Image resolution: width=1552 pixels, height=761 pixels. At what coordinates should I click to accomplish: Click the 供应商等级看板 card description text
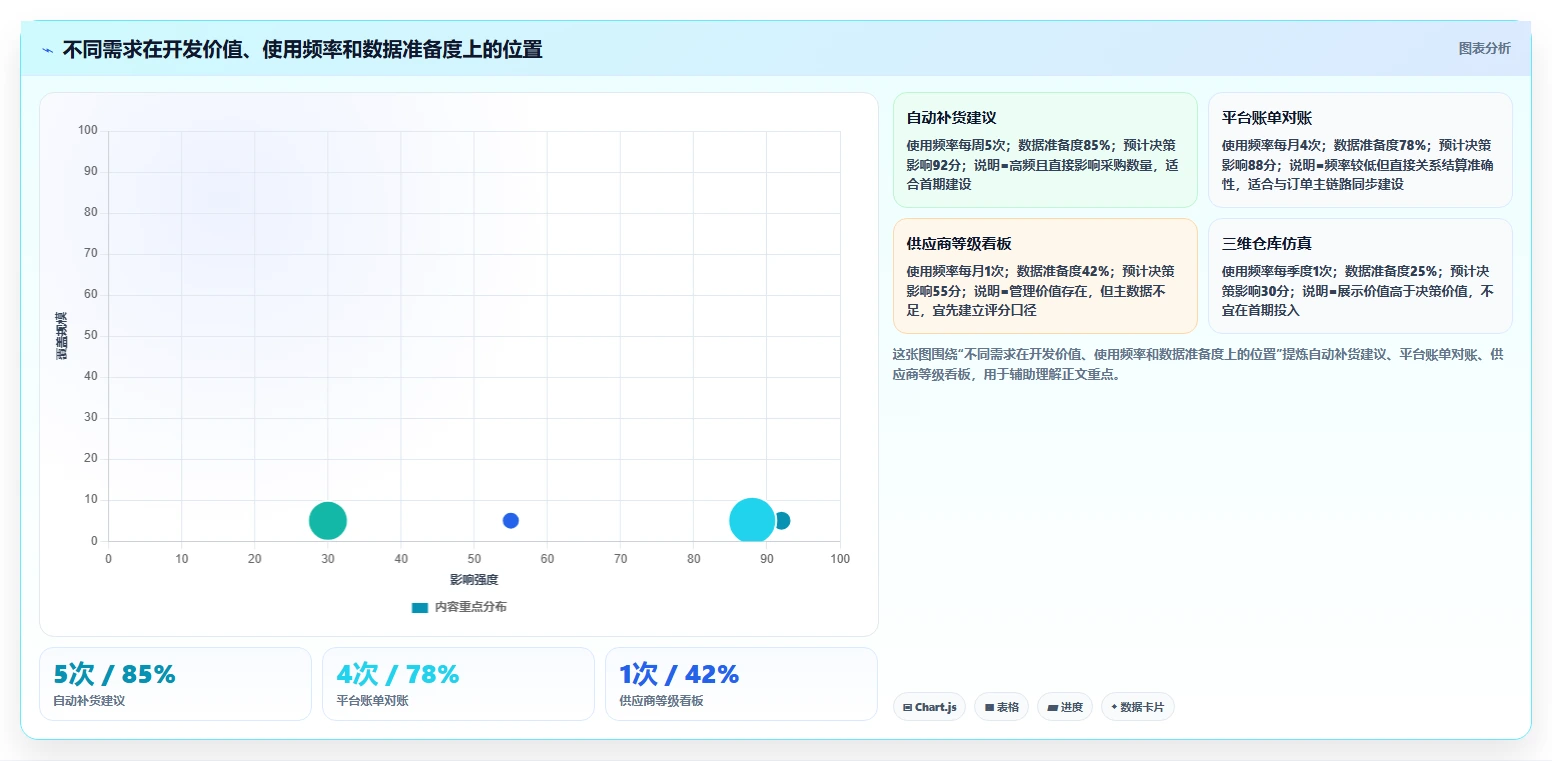pyautogui.click(x=1043, y=290)
